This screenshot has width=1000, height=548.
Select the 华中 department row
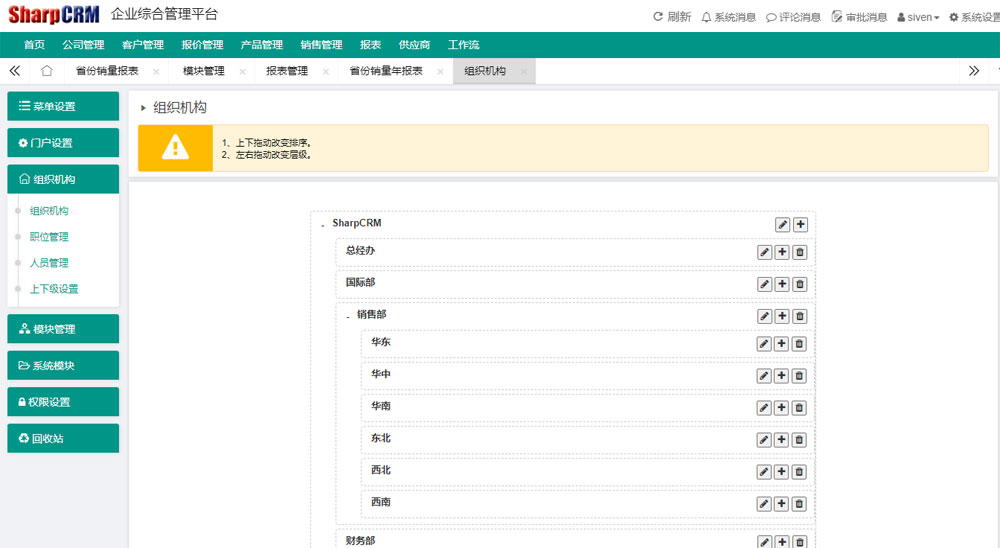pyautogui.click(x=550, y=375)
